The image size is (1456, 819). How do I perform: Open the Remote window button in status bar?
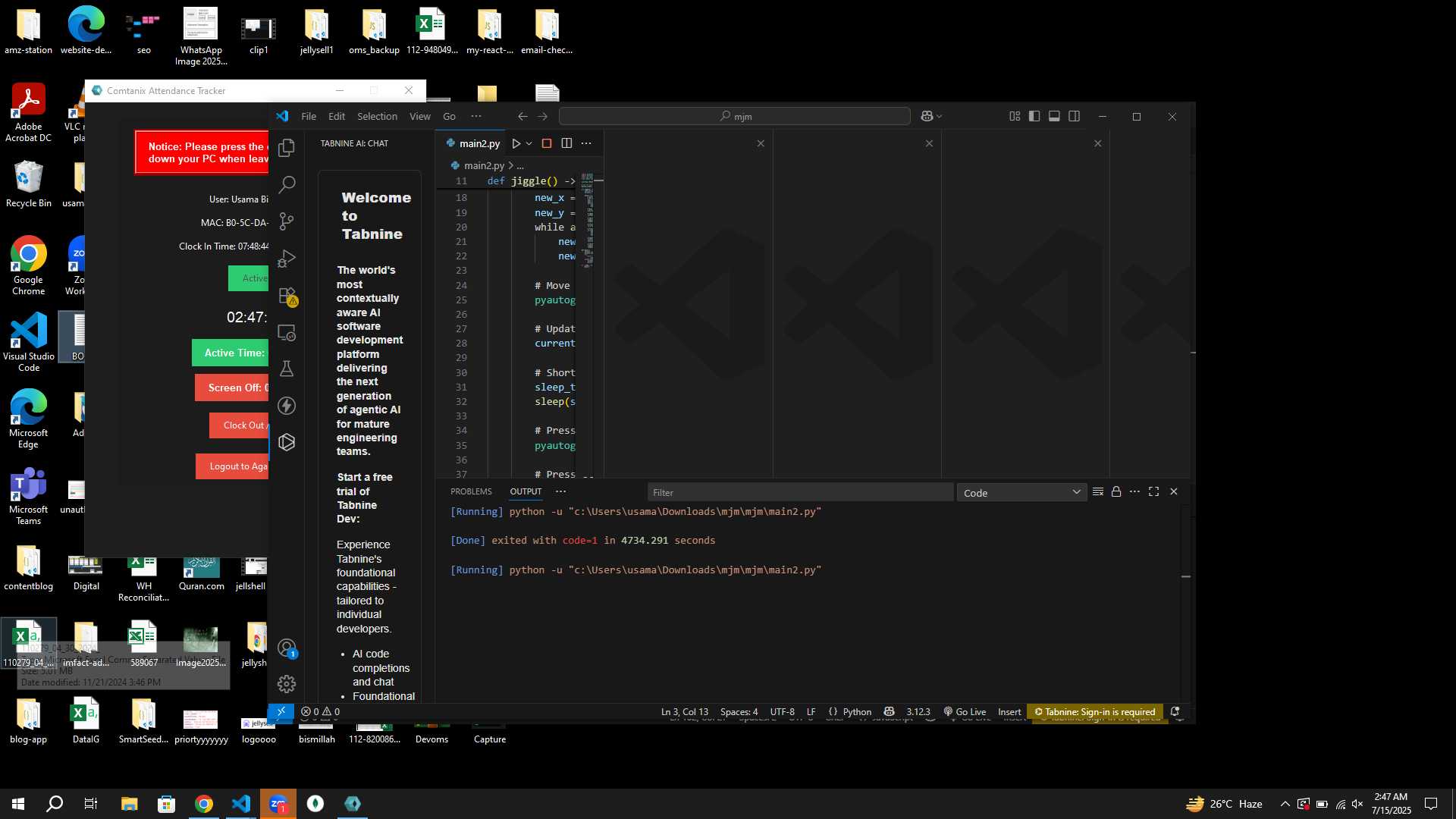(281, 711)
